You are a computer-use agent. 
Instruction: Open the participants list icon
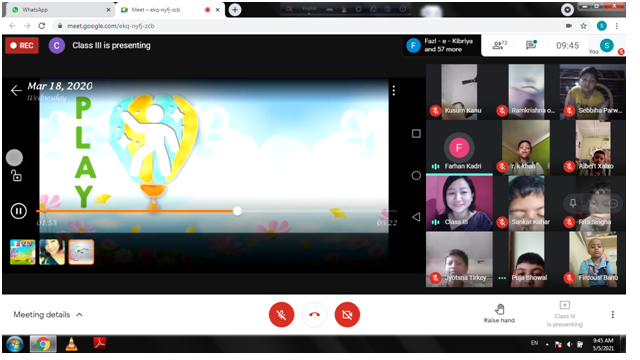tap(499, 45)
